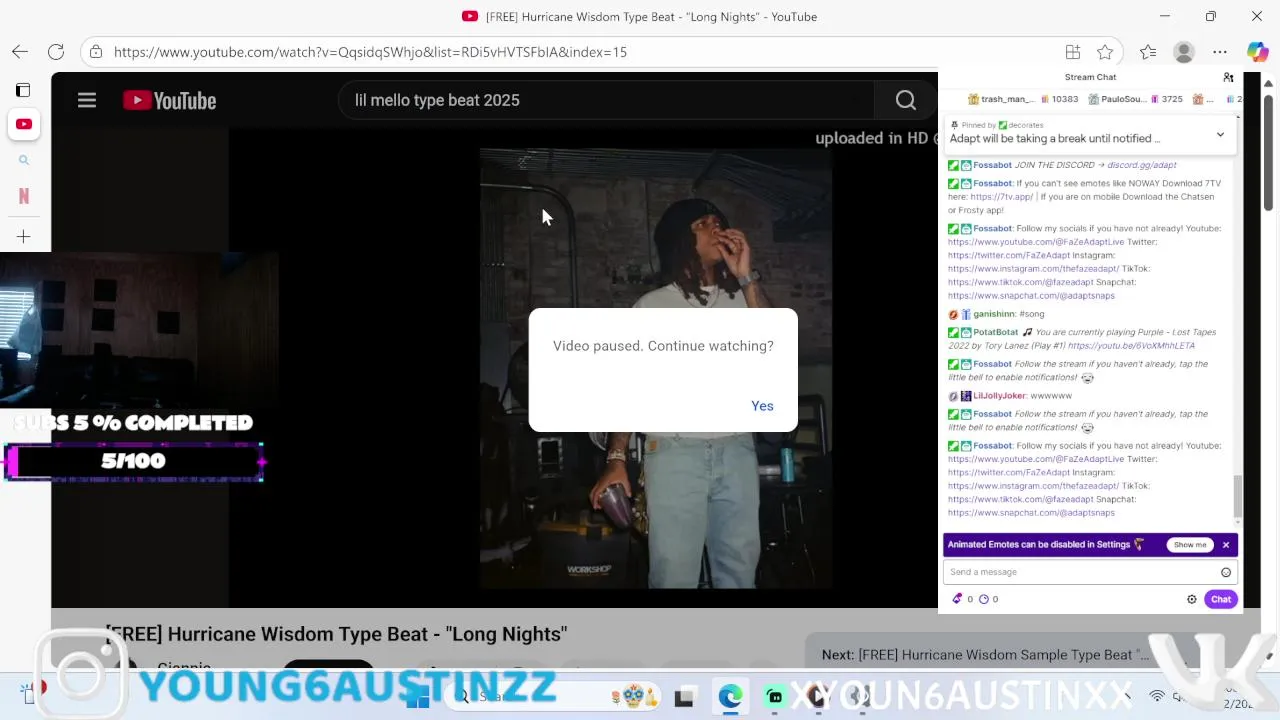Open the youtu.be/6VoXMhhLETA song link
1280x720 pixels.
point(1131,346)
